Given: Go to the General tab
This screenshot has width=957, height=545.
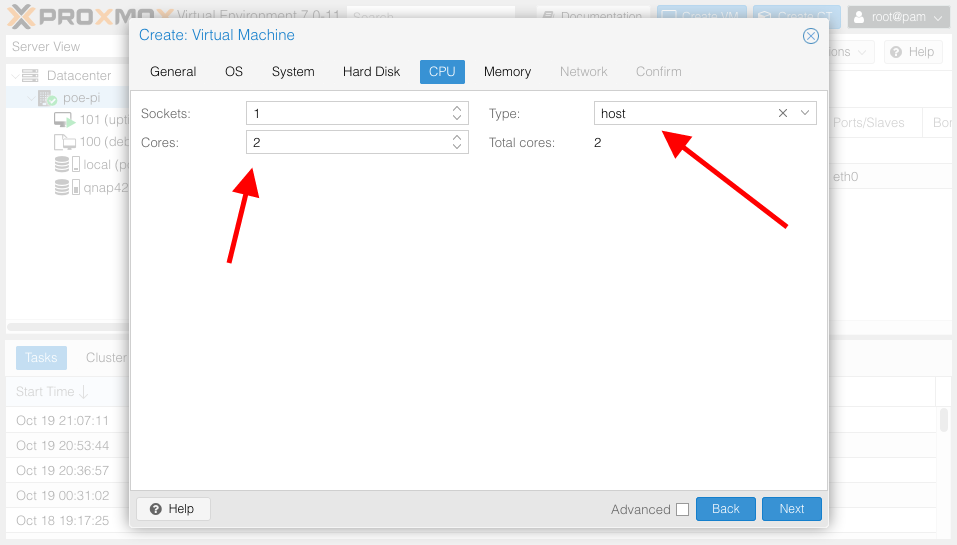Looking at the screenshot, I should [x=173, y=72].
